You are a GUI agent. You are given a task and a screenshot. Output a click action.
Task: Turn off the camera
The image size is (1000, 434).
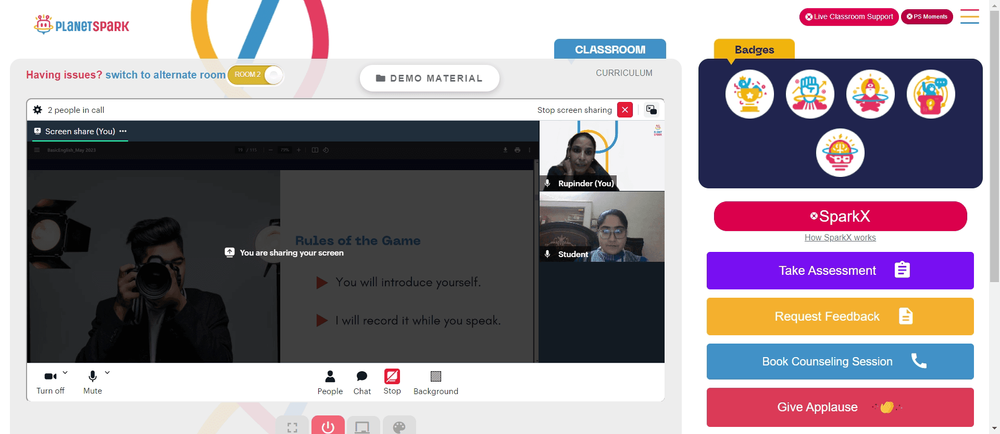click(x=50, y=382)
